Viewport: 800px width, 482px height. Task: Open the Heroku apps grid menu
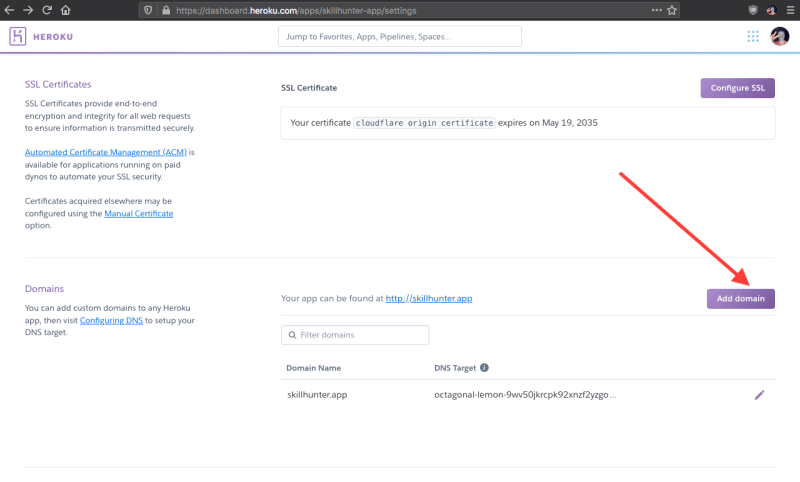(753, 36)
